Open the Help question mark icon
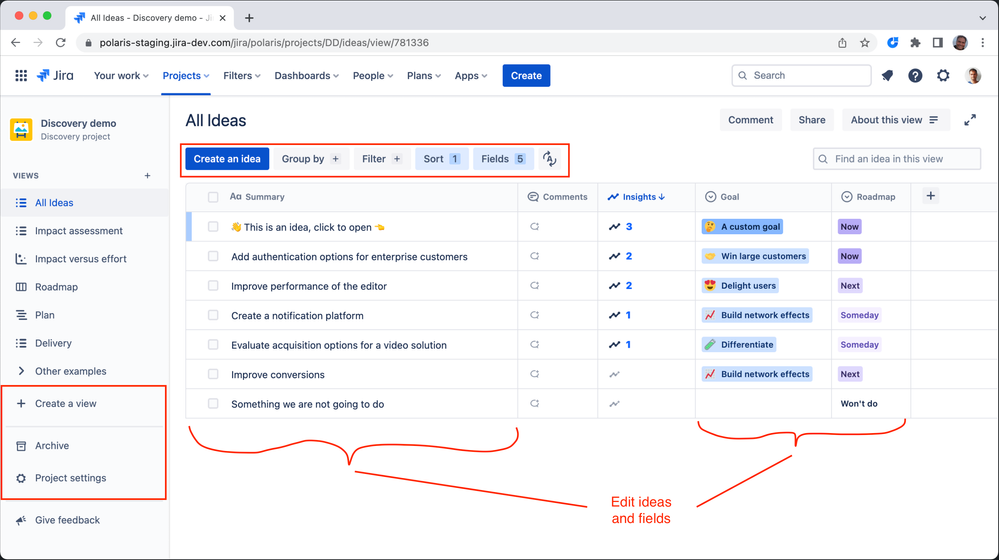Image resolution: width=999 pixels, height=560 pixels. [x=915, y=75]
